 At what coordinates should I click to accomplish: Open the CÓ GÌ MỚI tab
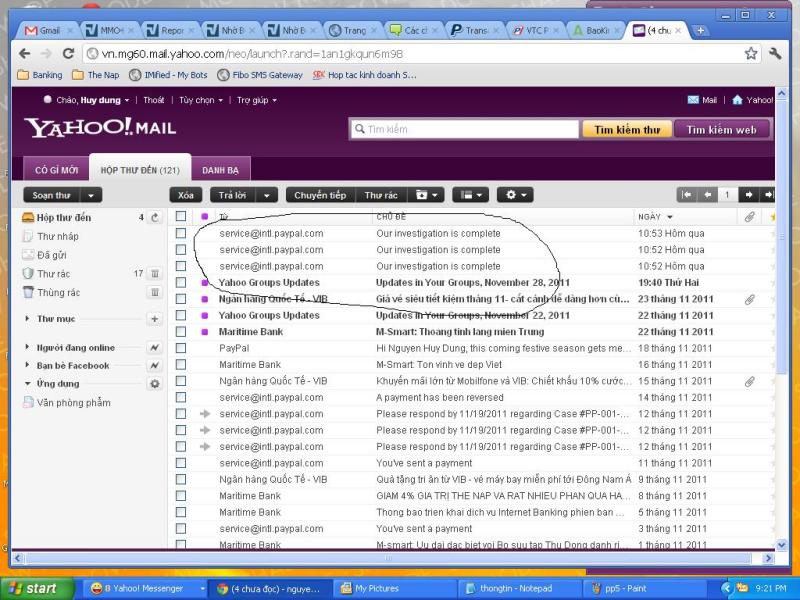pos(56,170)
